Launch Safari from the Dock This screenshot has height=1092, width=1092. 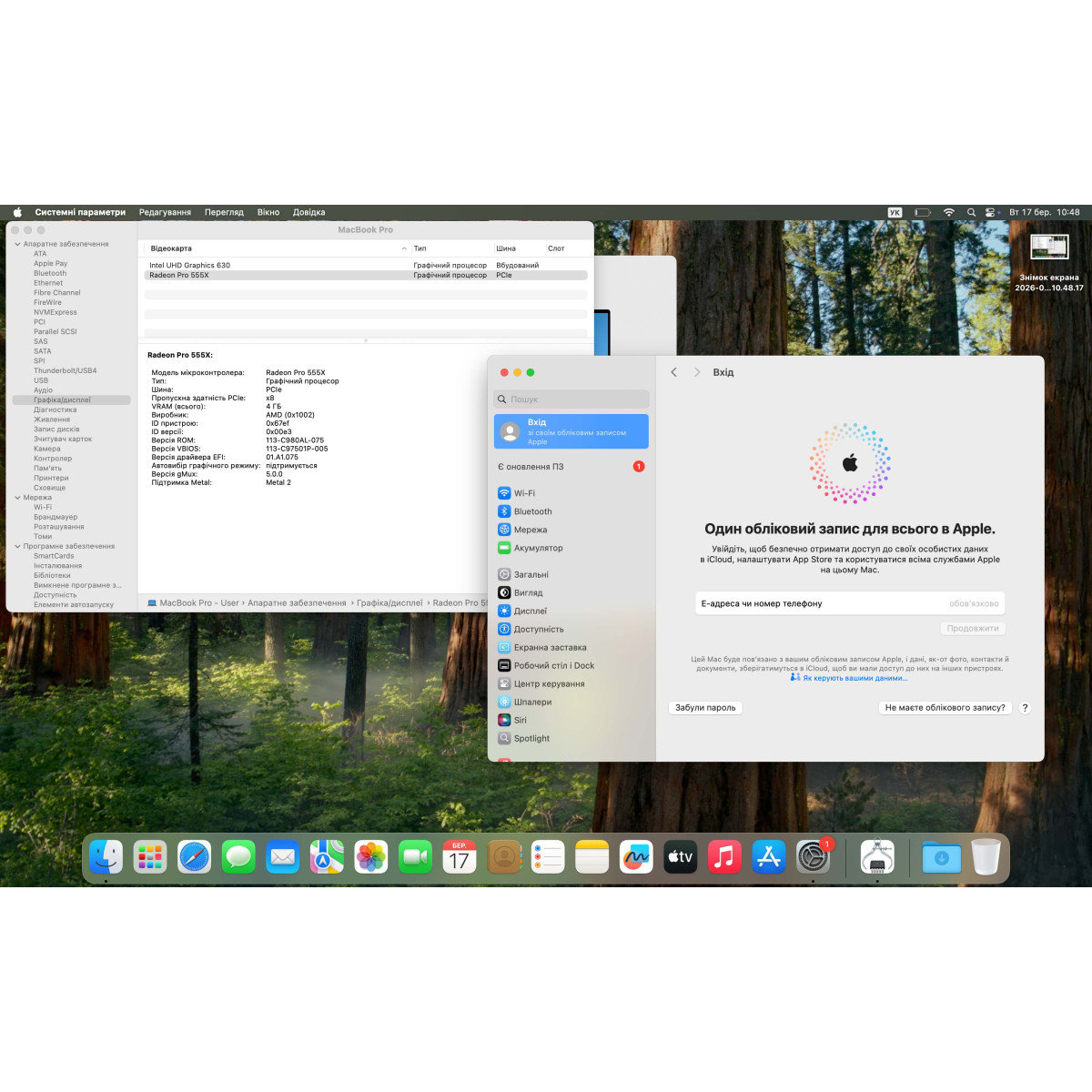pos(195,856)
